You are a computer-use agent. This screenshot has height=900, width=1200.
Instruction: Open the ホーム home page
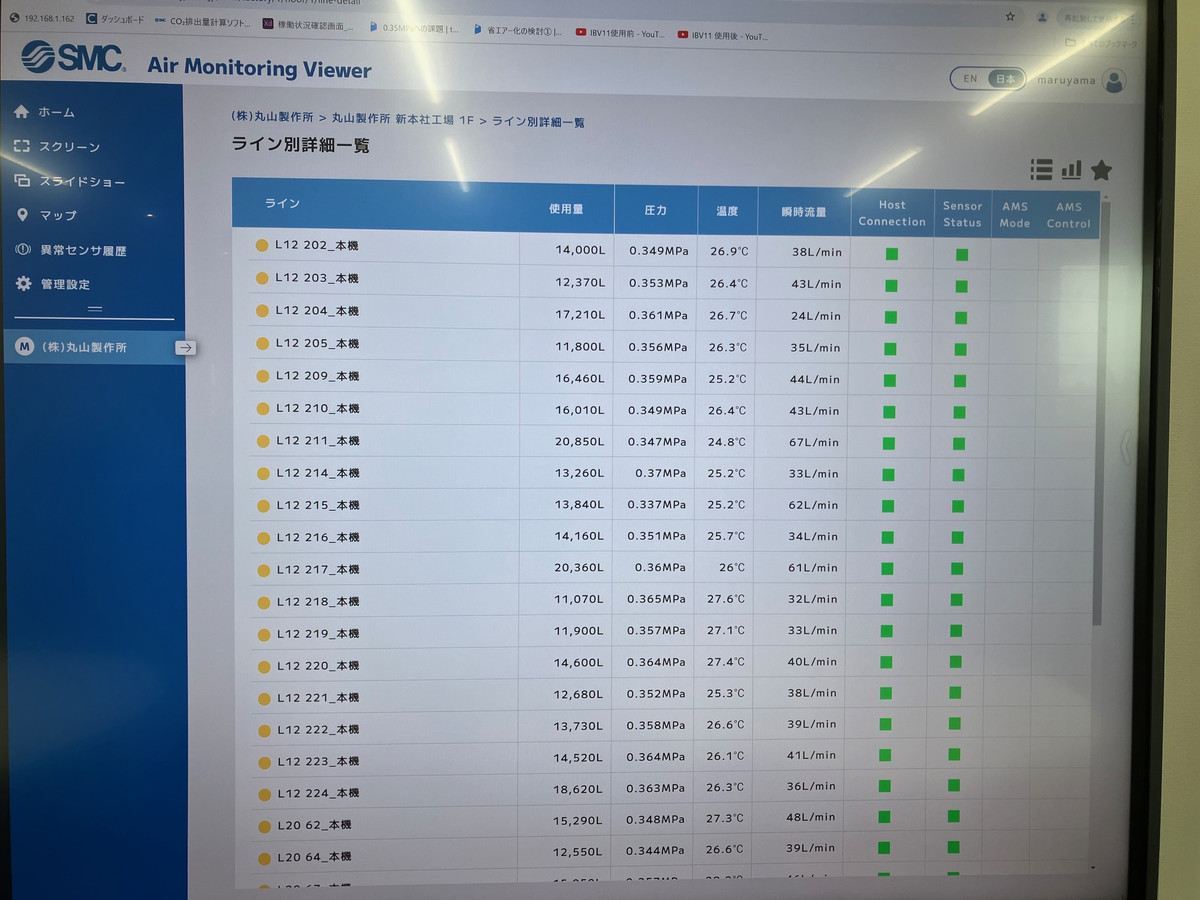pyautogui.click(x=57, y=112)
